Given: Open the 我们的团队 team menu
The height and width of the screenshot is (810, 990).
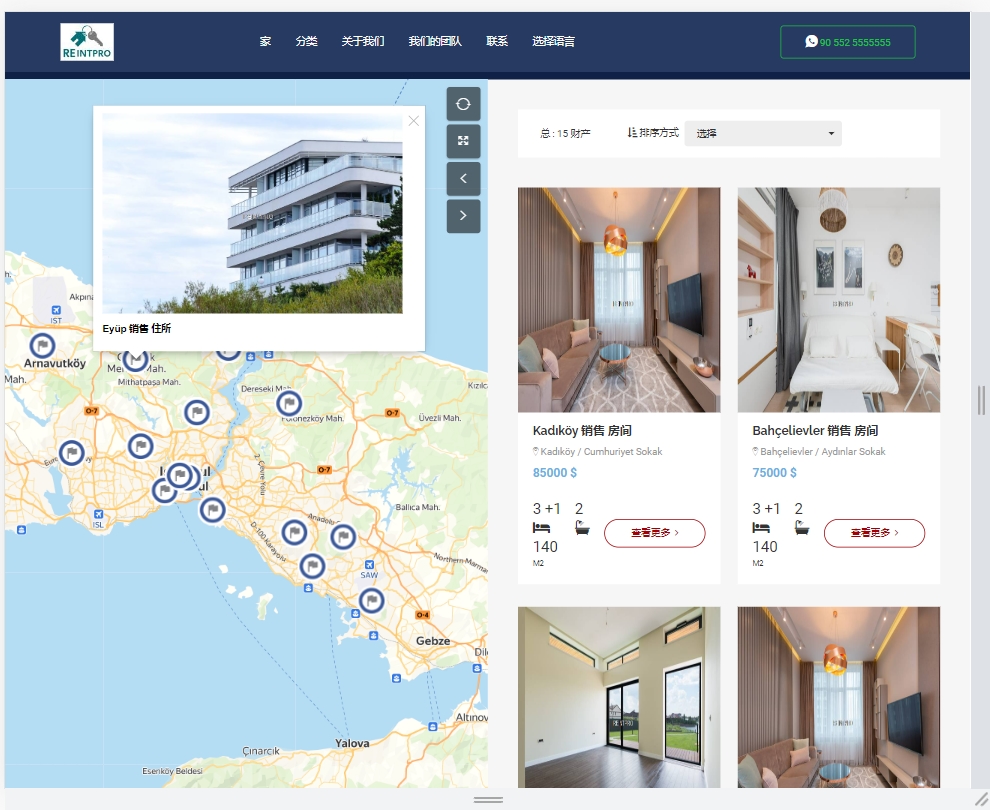Looking at the screenshot, I should 435,42.
